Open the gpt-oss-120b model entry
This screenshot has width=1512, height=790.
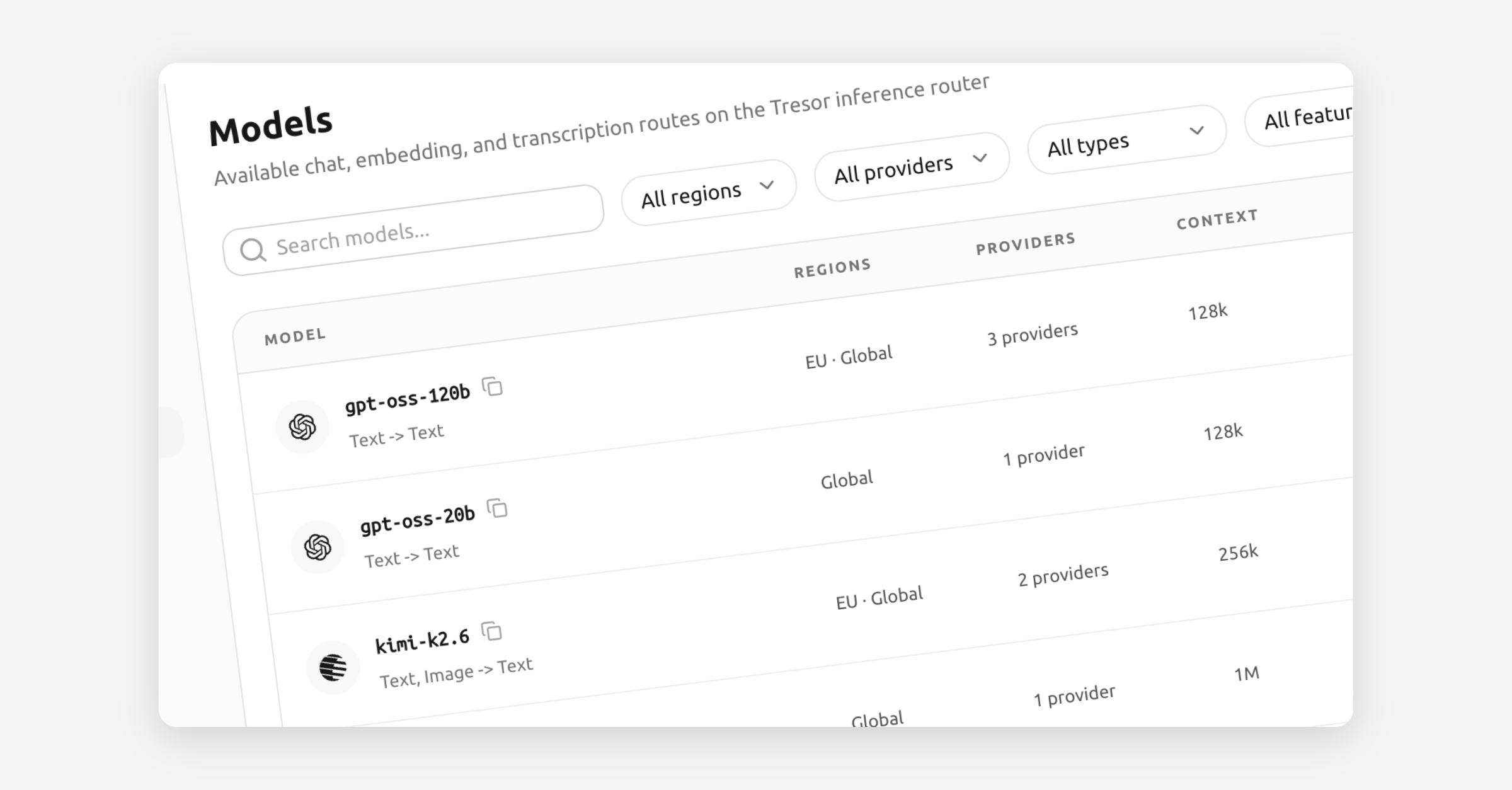coord(408,398)
